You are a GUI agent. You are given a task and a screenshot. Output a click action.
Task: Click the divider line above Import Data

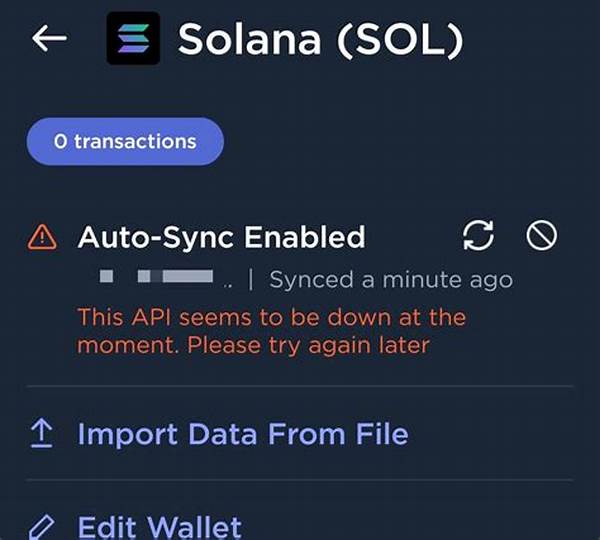(300, 386)
